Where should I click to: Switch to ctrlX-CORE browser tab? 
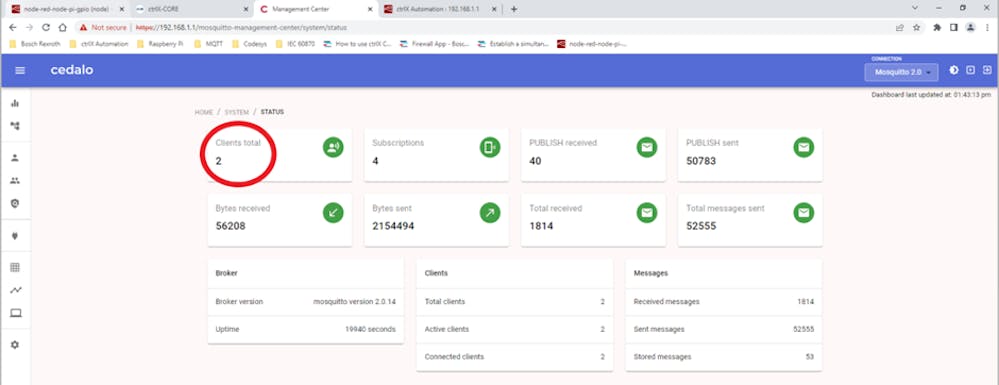(x=192, y=10)
